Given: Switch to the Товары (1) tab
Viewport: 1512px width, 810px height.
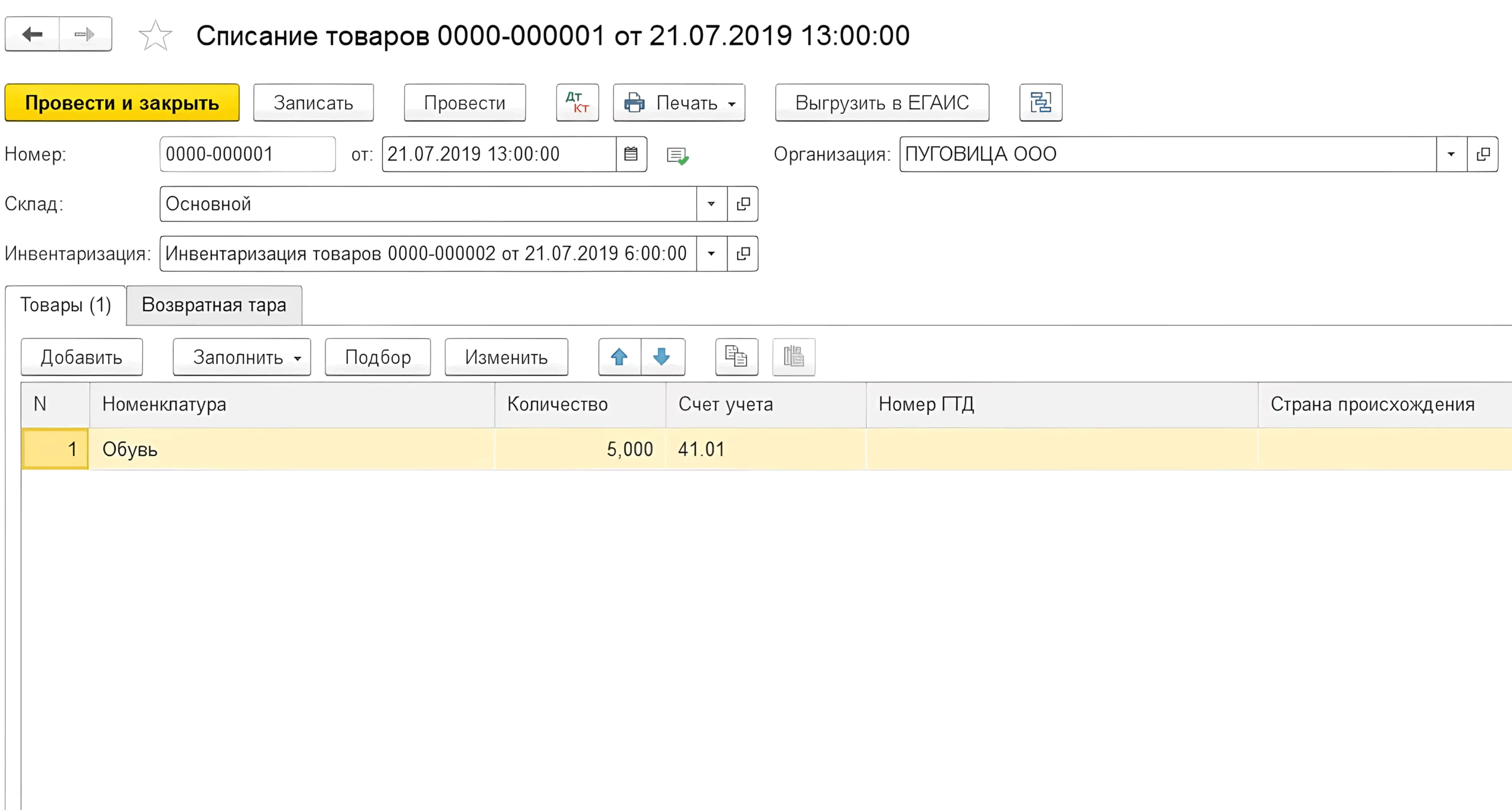Looking at the screenshot, I should coord(66,305).
